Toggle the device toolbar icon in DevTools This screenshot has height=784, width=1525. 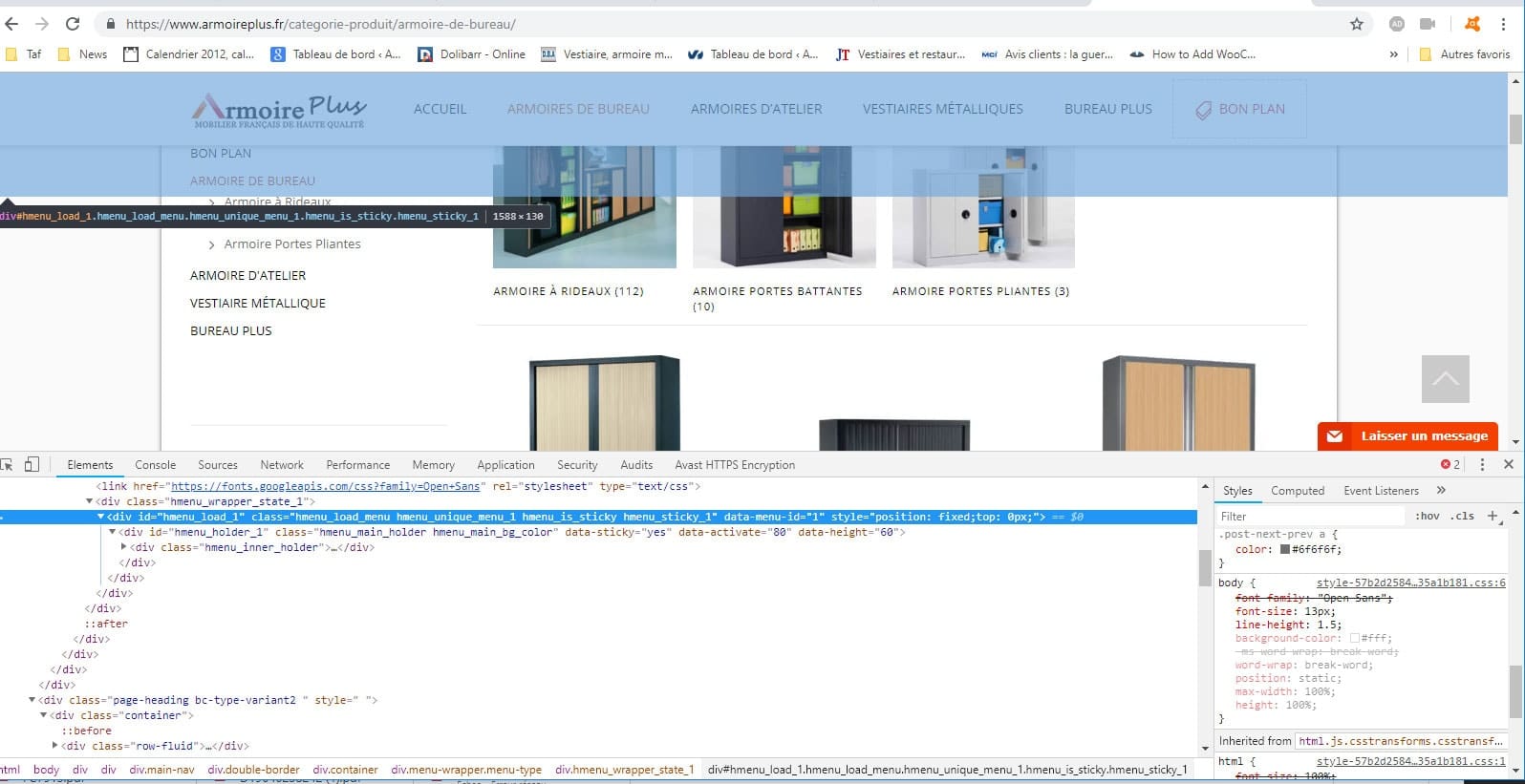32,465
